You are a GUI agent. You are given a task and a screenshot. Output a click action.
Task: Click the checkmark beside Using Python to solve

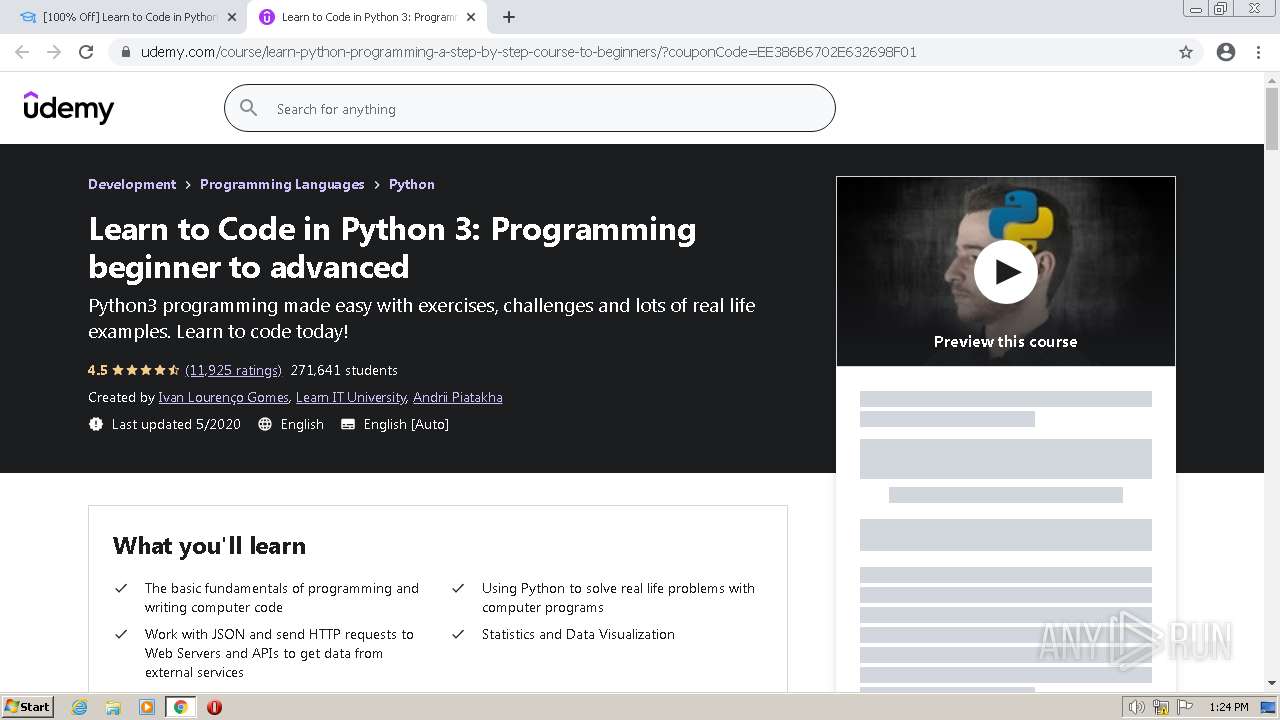[x=458, y=588]
